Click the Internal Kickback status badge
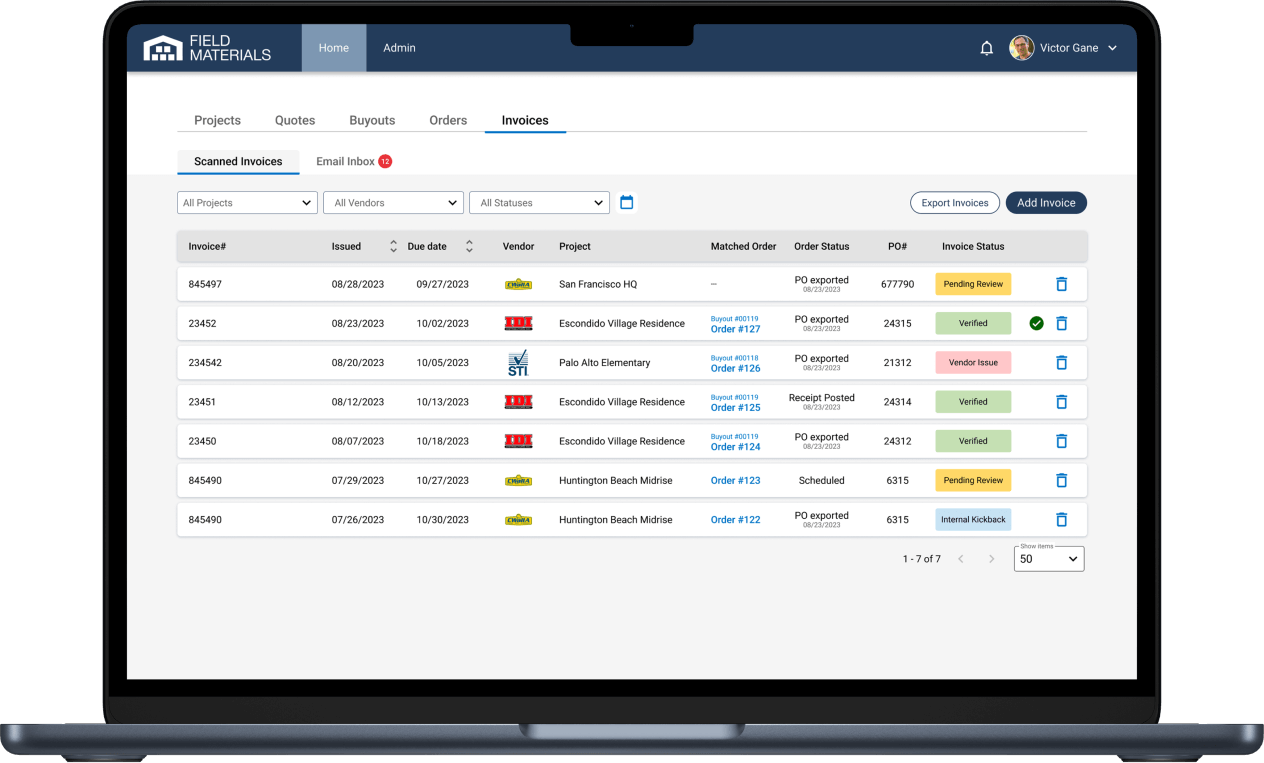This screenshot has height=763, width=1264. (x=972, y=519)
